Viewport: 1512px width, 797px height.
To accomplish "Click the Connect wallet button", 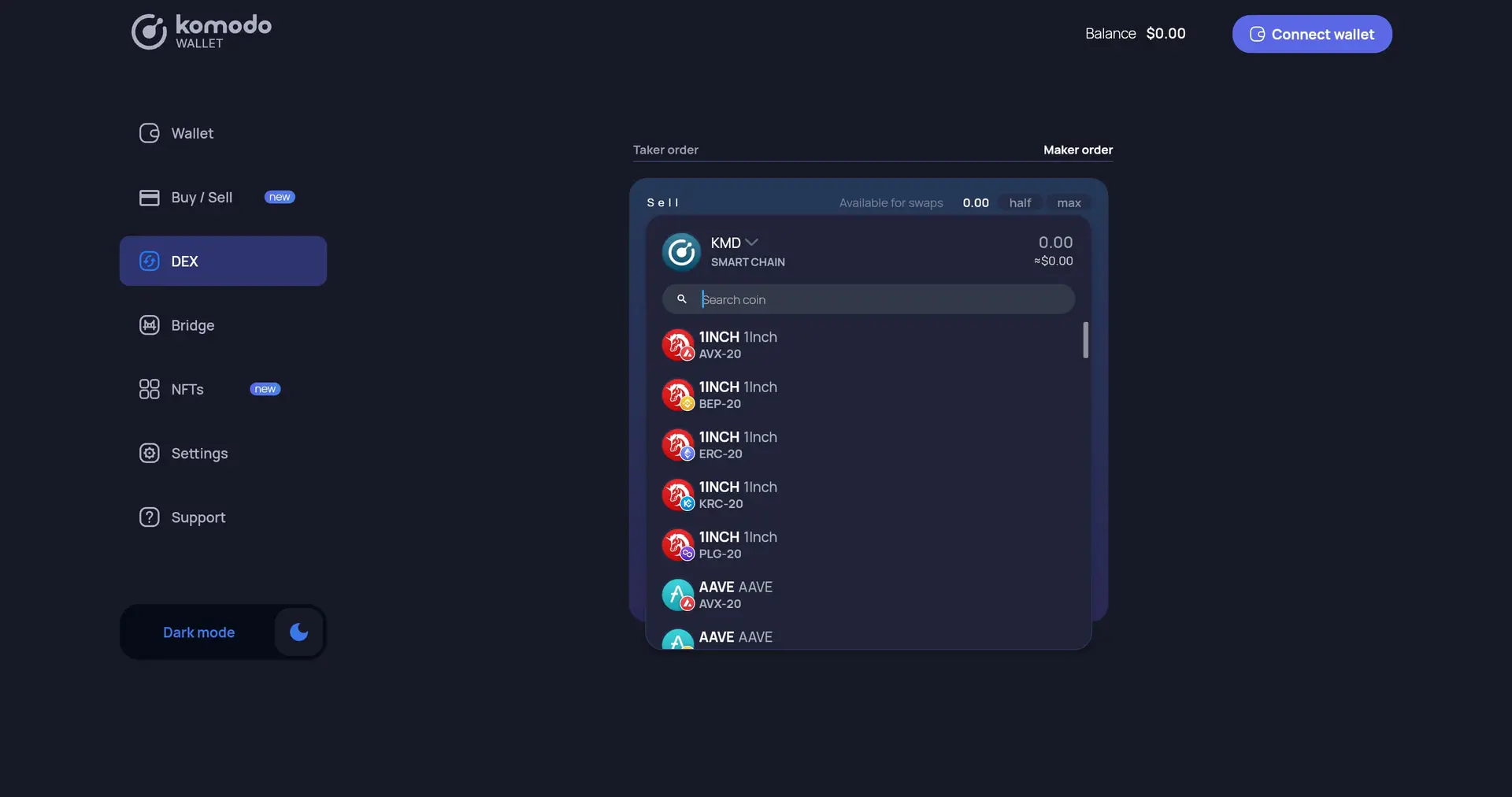I will pos(1310,34).
